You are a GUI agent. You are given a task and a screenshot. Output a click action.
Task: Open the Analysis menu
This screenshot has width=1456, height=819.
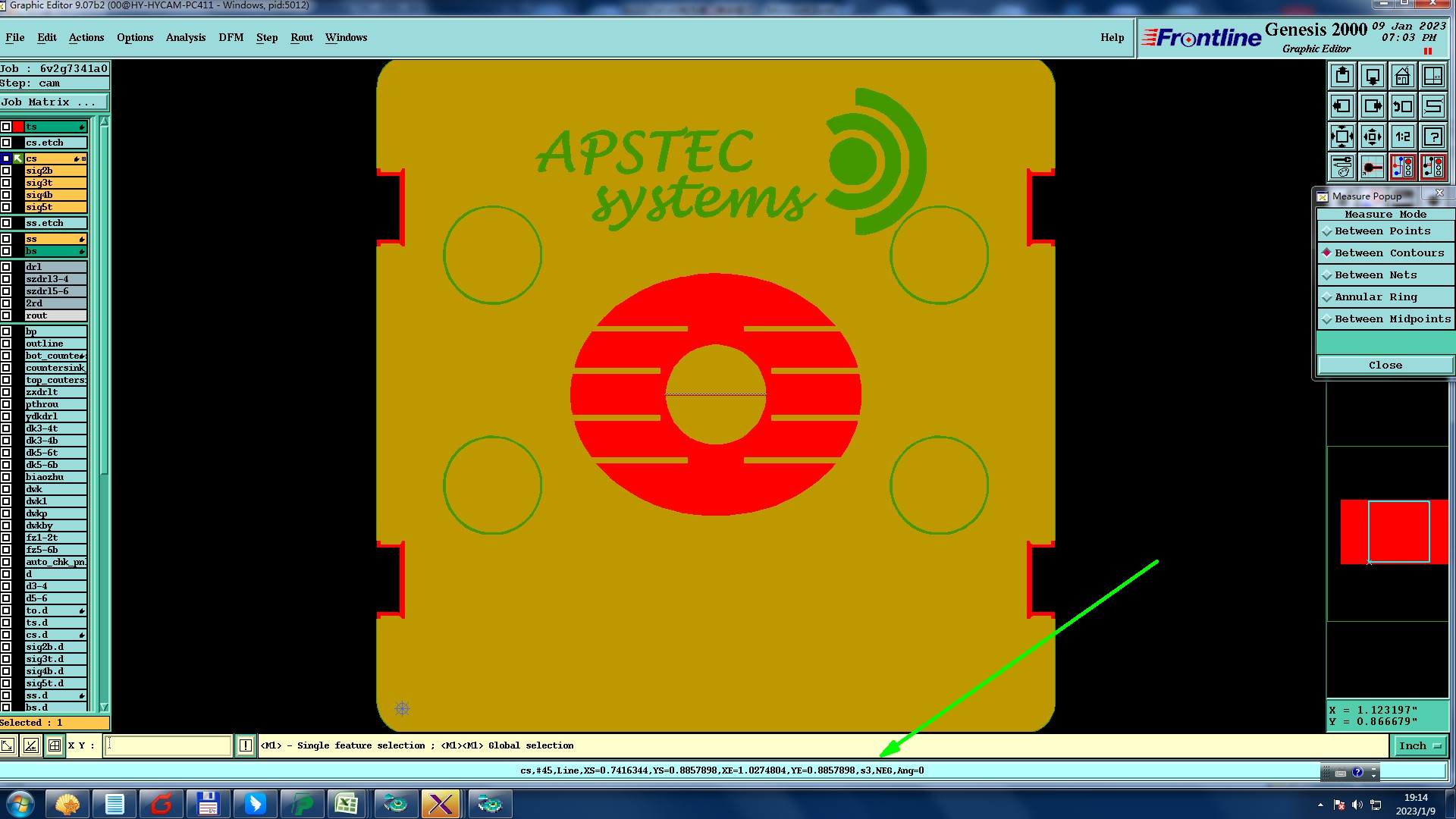[x=186, y=37]
